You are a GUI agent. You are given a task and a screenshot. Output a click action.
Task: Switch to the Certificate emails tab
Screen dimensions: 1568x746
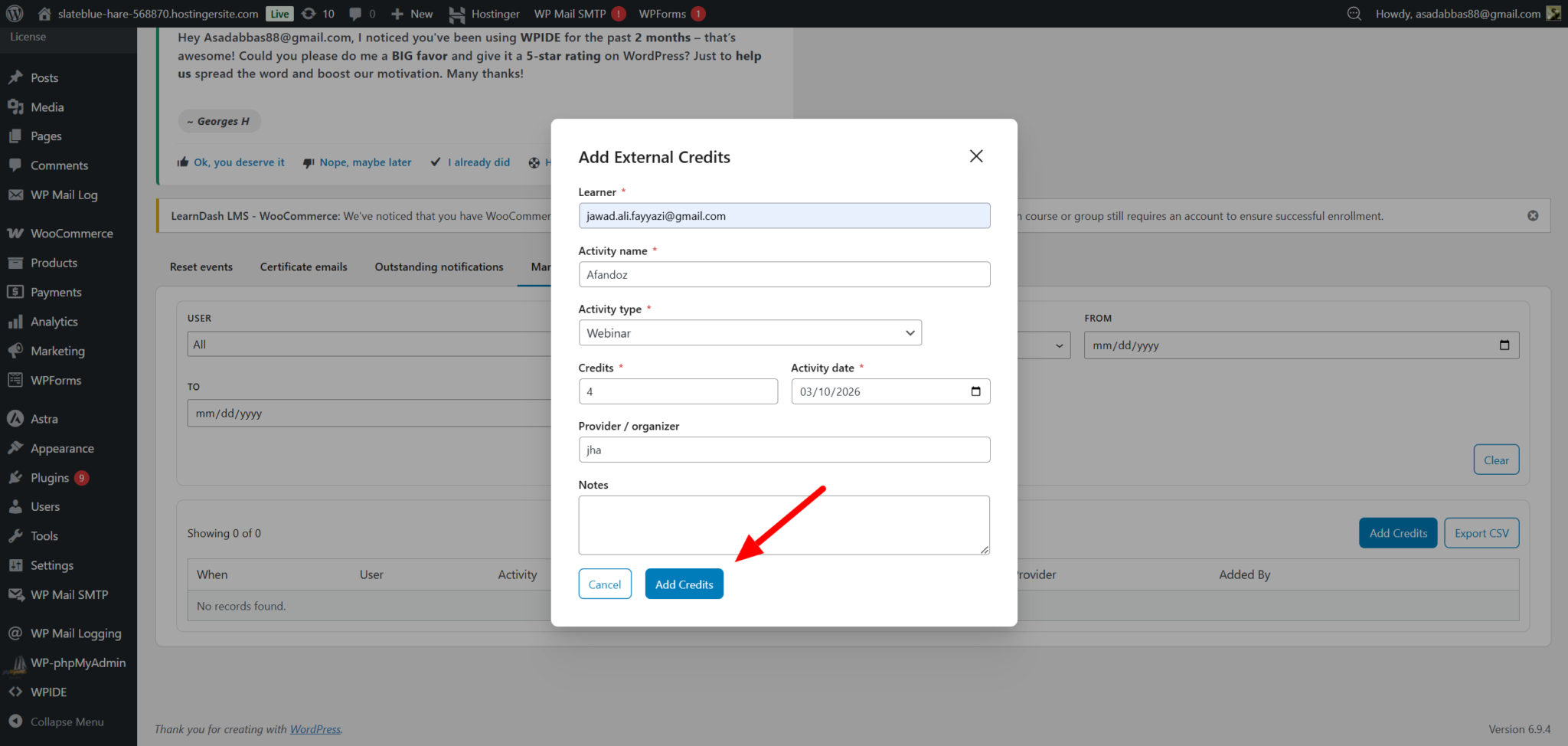tap(303, 267)
